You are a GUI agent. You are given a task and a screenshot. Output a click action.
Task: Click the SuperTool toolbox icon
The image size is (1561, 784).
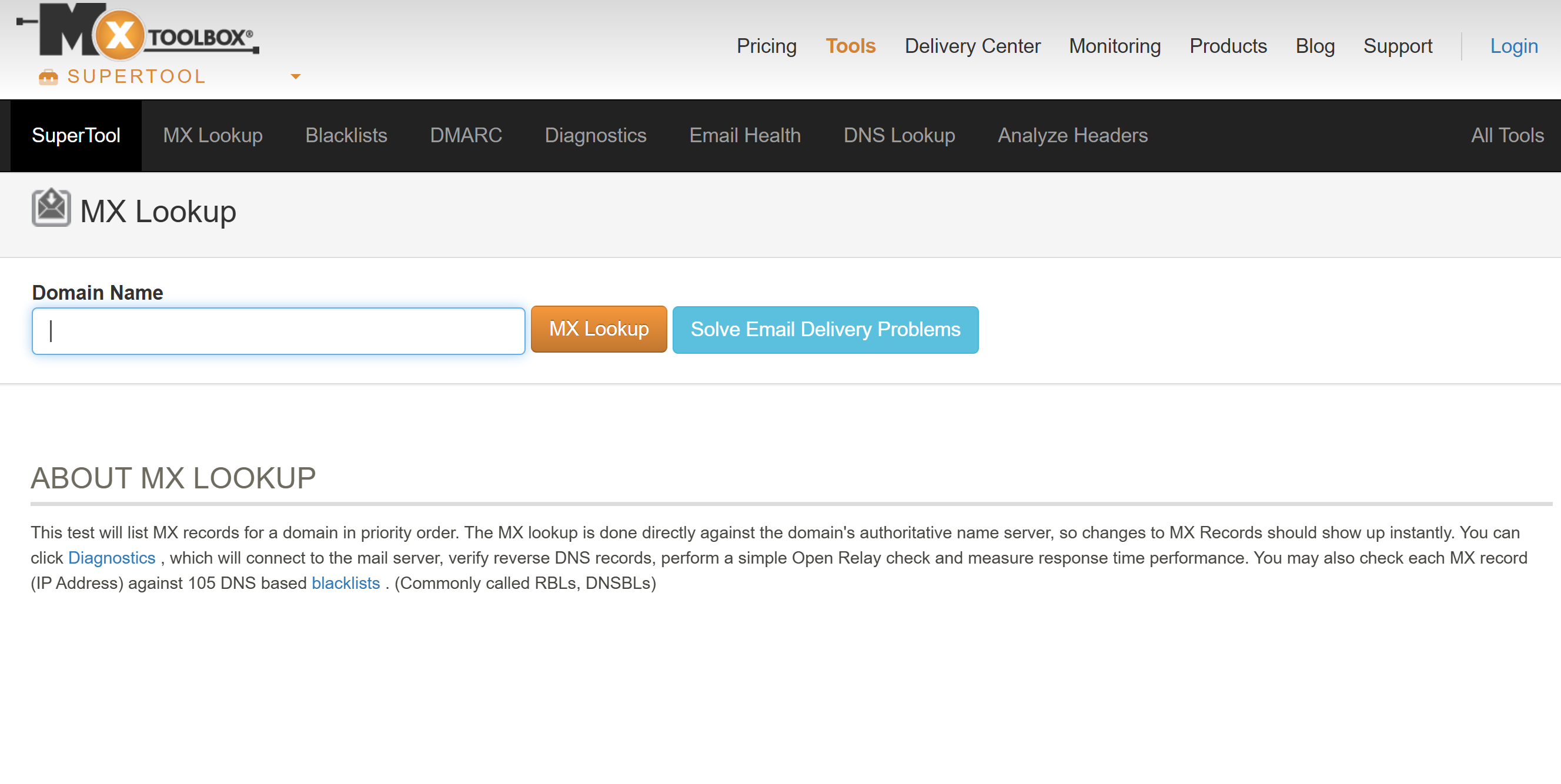[x=48, y=77]
